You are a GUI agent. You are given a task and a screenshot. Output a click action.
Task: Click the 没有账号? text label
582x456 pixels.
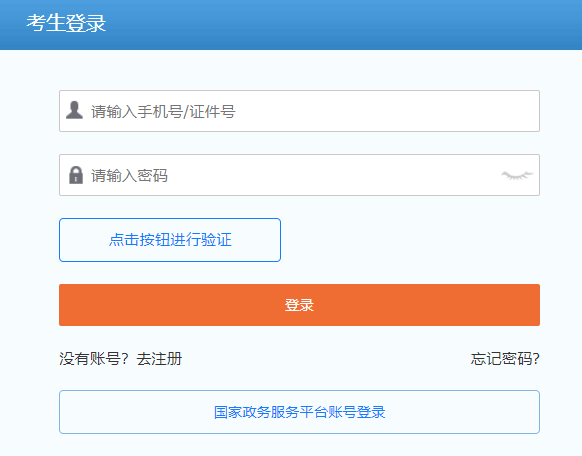[94, 359]
